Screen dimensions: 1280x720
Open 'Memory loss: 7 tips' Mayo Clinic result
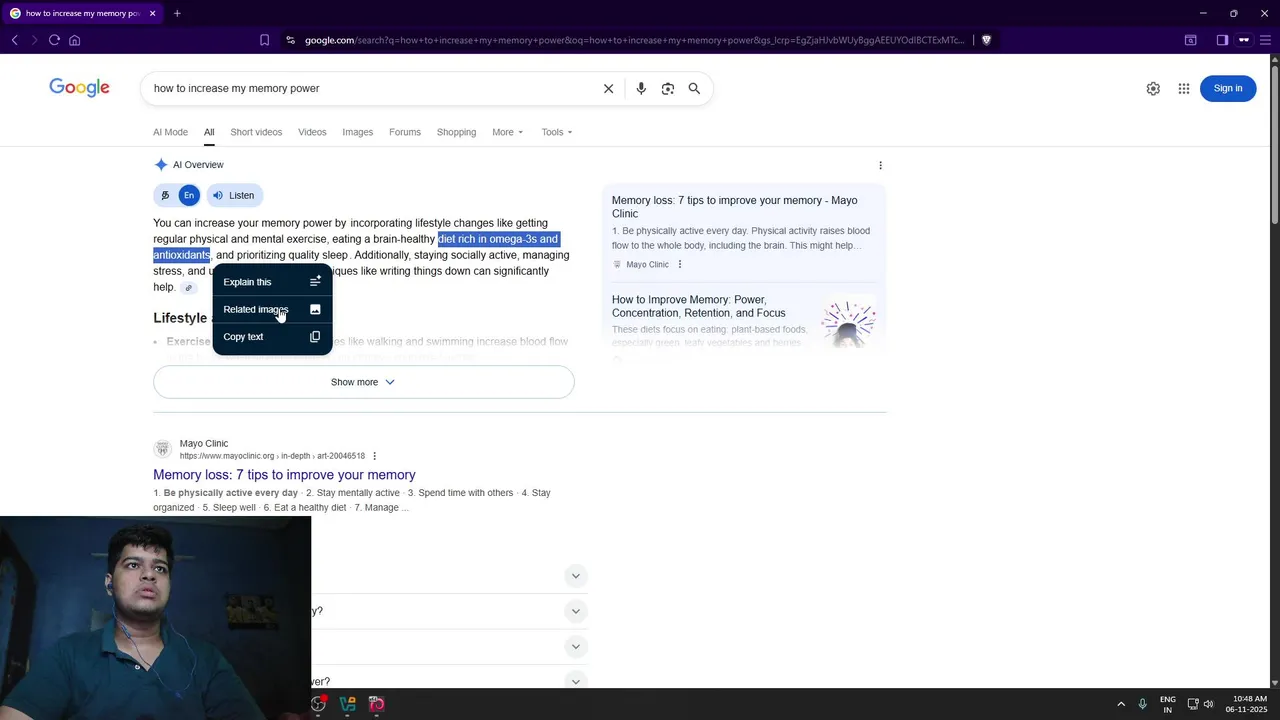(284, 475)
